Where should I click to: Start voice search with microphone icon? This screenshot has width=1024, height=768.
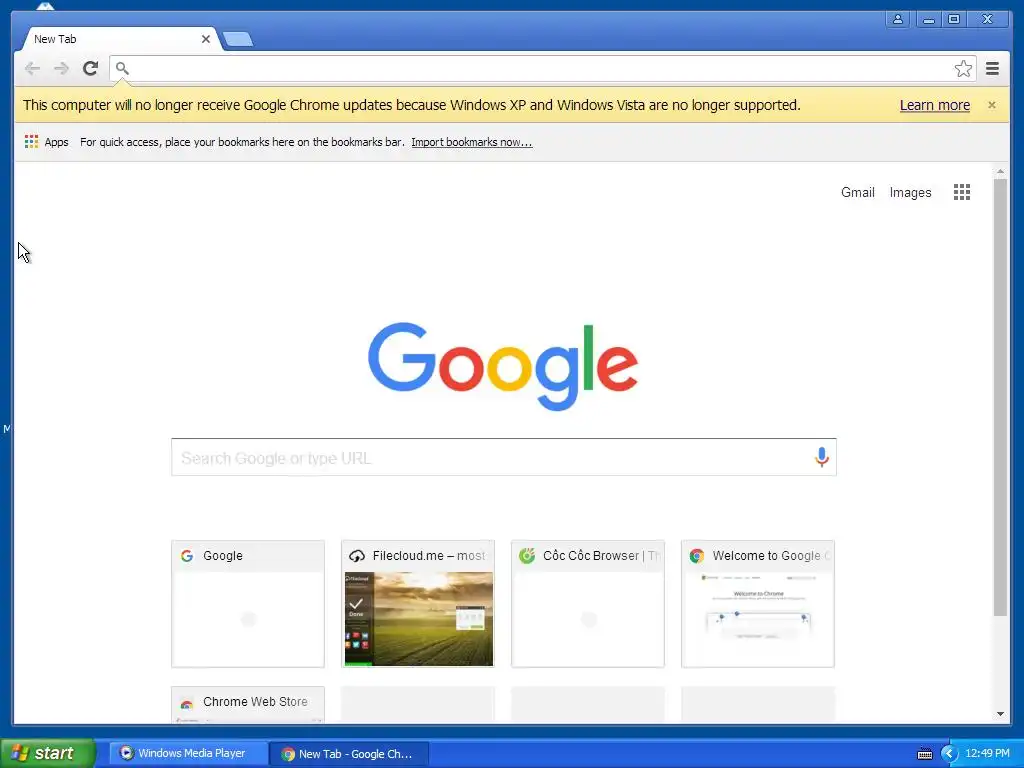[x=822, y=457]
